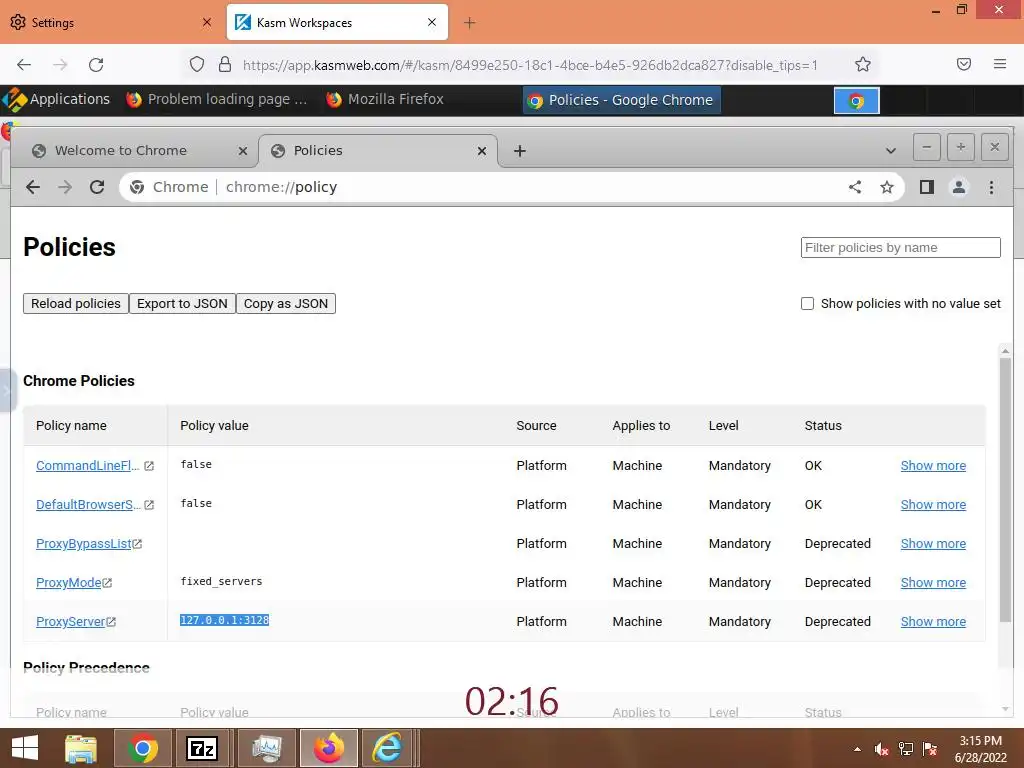1024x768 pixels.
Task: Expand Show more for ProxyServer row
Action: click(933, 622)
